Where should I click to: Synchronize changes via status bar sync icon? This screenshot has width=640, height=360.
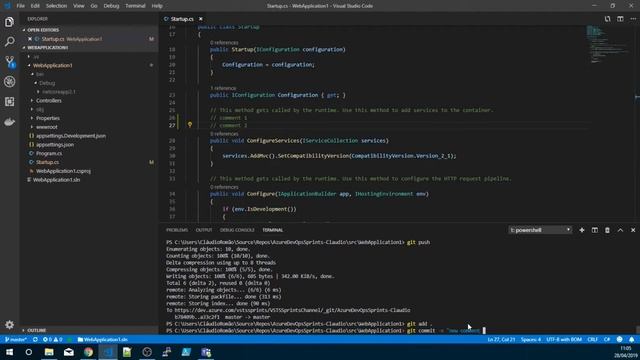(x=35, y=339)
